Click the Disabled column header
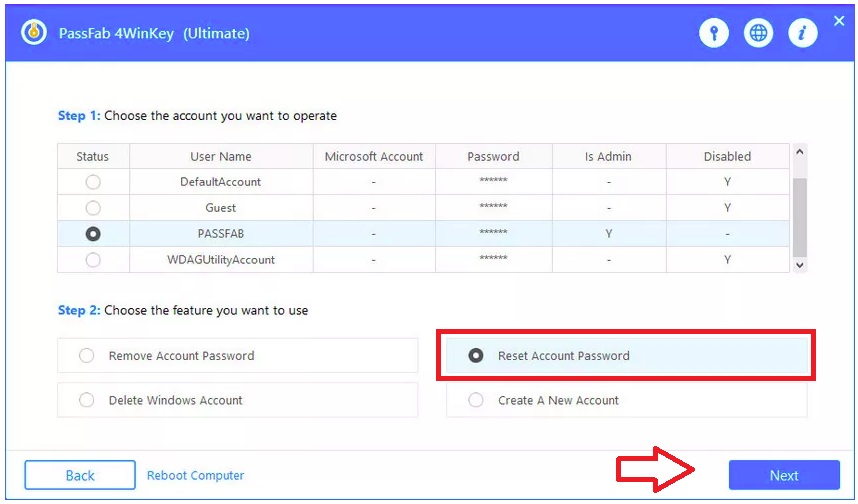This screenshot has width=858, height=504. pos(727,157)
